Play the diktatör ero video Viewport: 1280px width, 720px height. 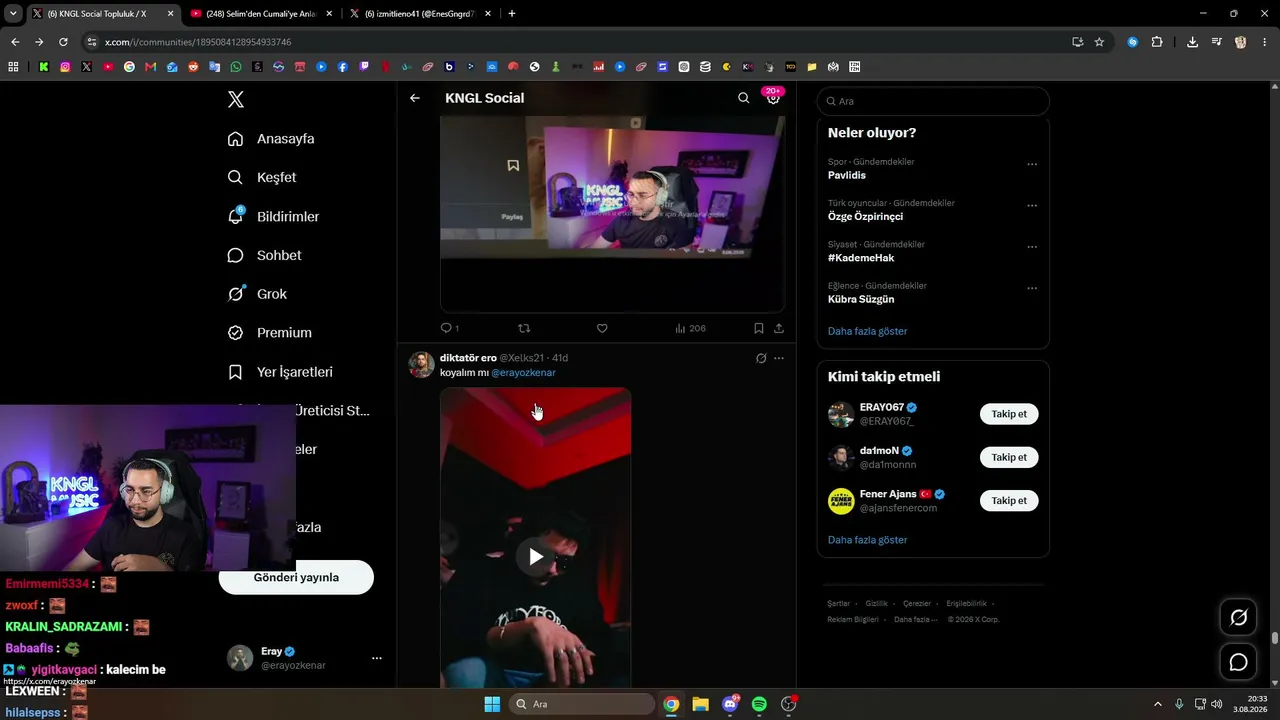tap(536, 557)
